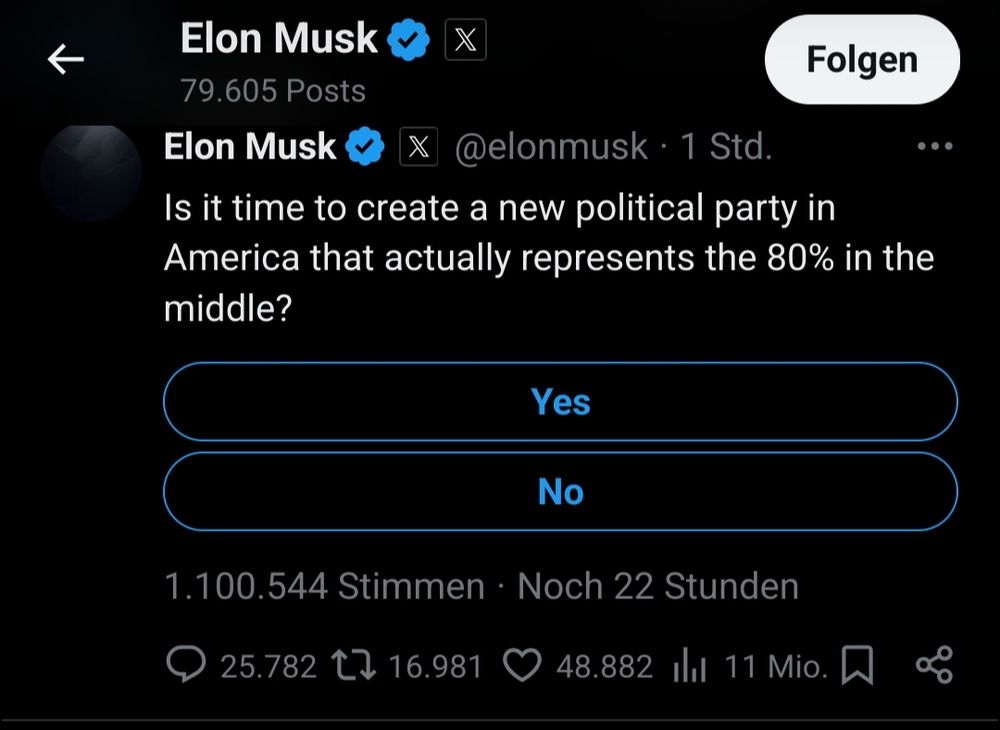
Task: Click the blue verified badge in header
Action: click(x=409, y=40)
